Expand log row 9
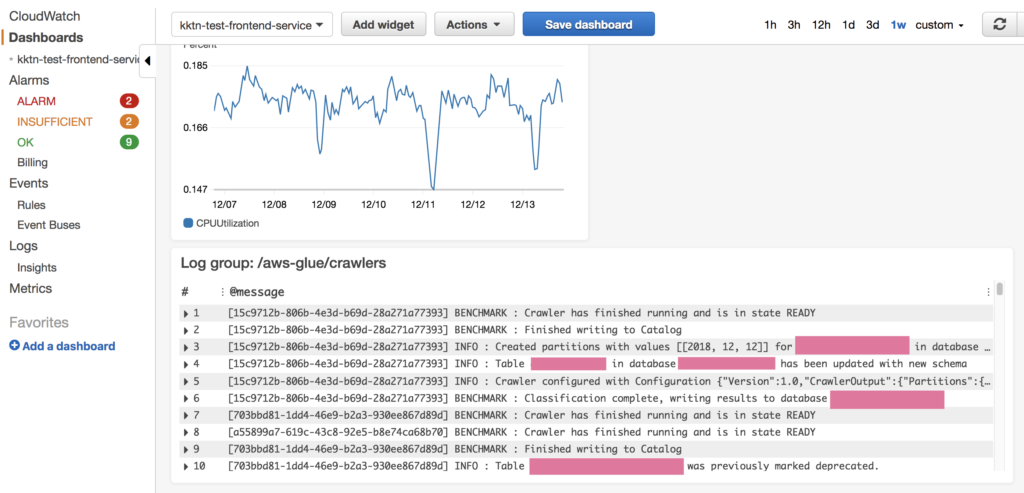The width and height of the screenshot is (1024, 493). click(x=187, y=449)
